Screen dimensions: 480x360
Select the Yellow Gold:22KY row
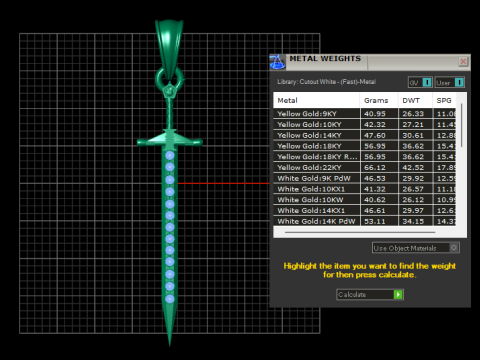pos(365,167)
